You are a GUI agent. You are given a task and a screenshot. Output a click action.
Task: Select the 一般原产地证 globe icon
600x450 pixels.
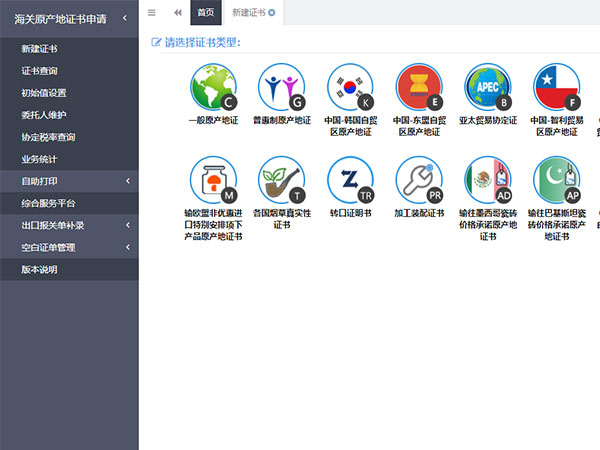click(x=214, y=87)
